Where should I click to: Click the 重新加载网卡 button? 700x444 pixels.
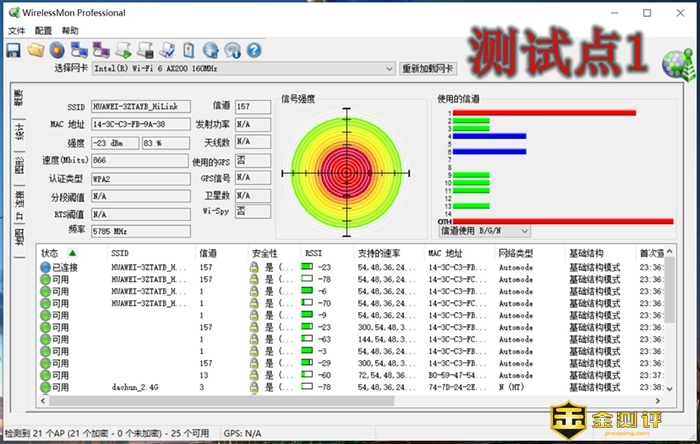428,69
